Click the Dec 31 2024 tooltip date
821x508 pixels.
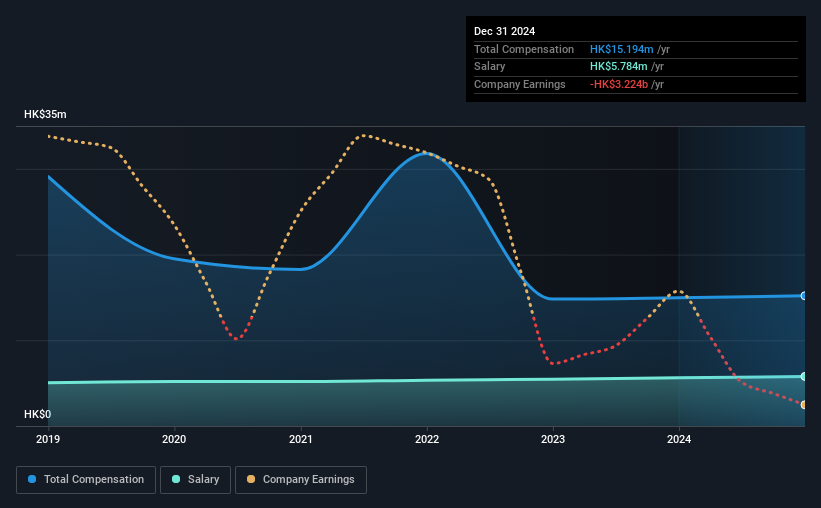coord(504,31)
